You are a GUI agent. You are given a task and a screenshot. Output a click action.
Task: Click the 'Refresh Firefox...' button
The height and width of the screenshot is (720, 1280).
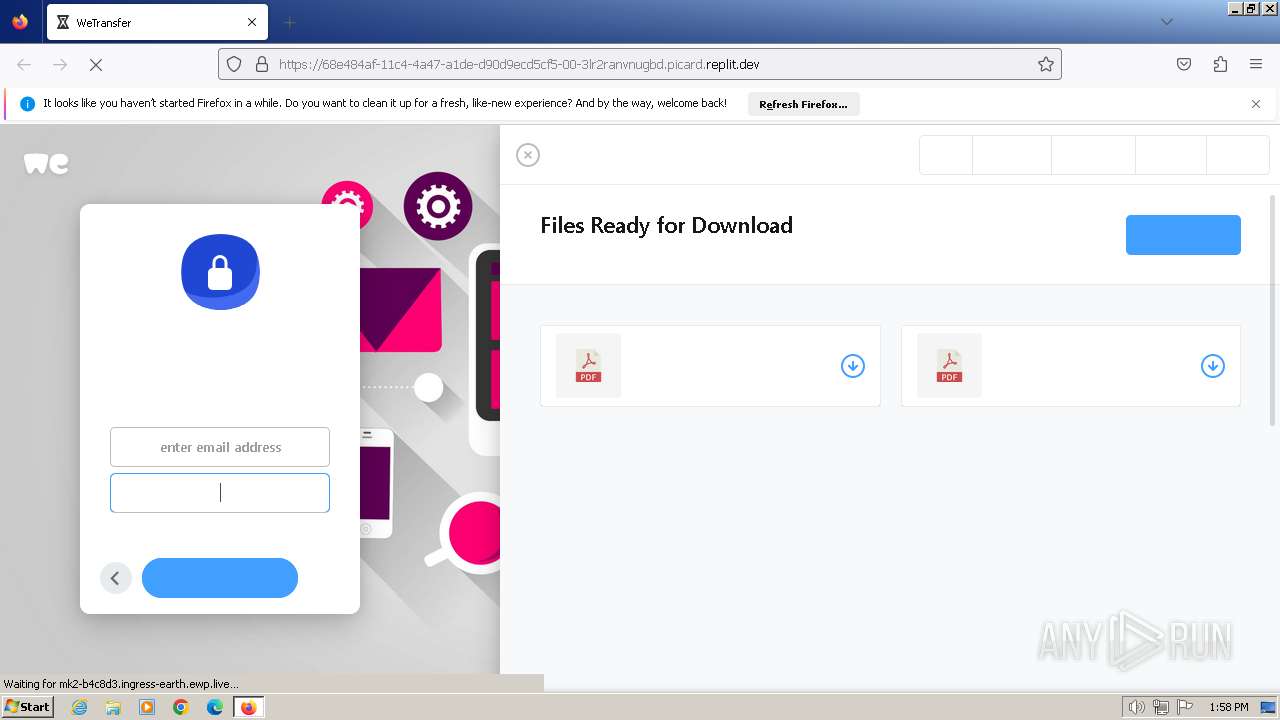(803, 104)
